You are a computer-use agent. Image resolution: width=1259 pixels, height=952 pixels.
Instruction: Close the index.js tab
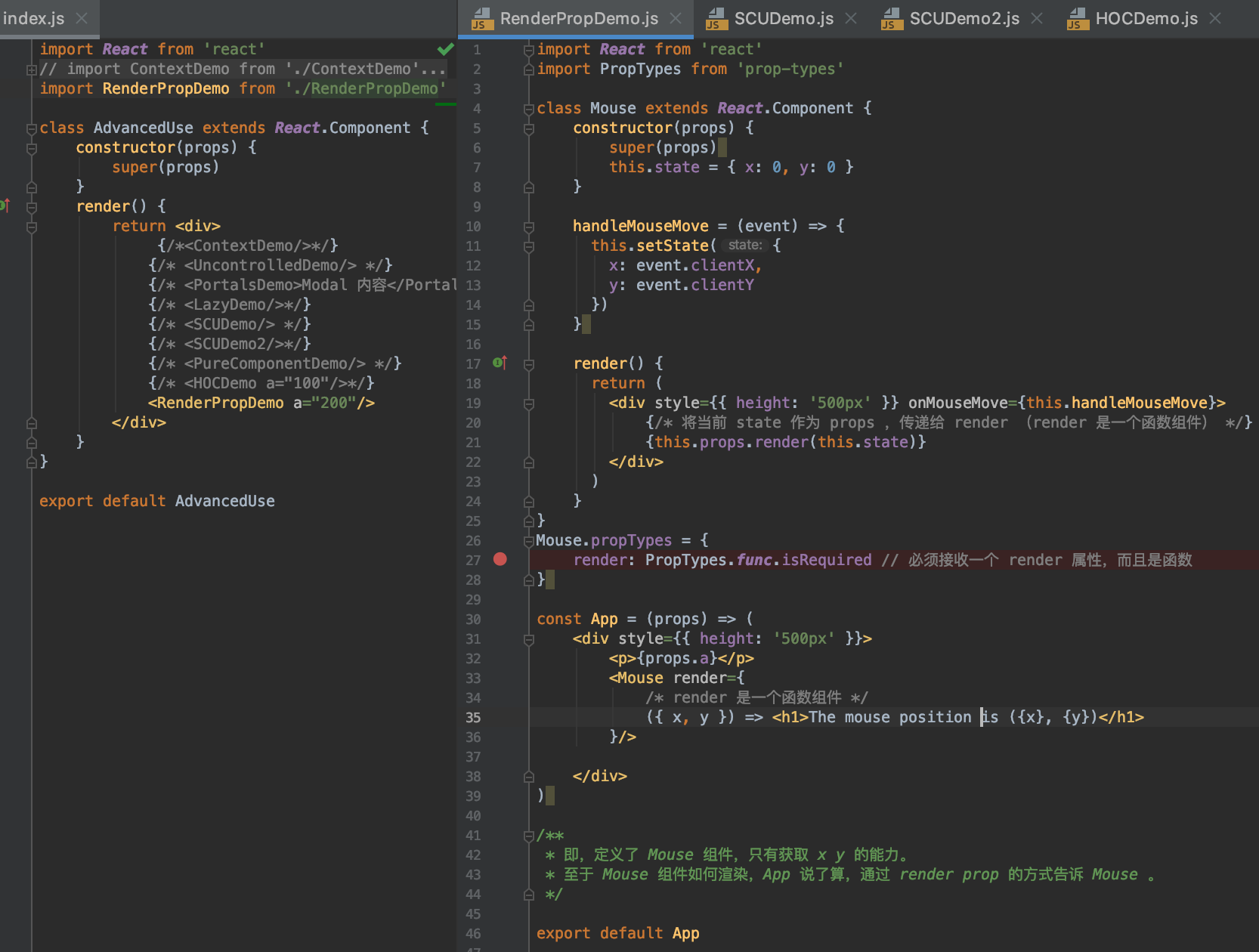tap(82, 19)
